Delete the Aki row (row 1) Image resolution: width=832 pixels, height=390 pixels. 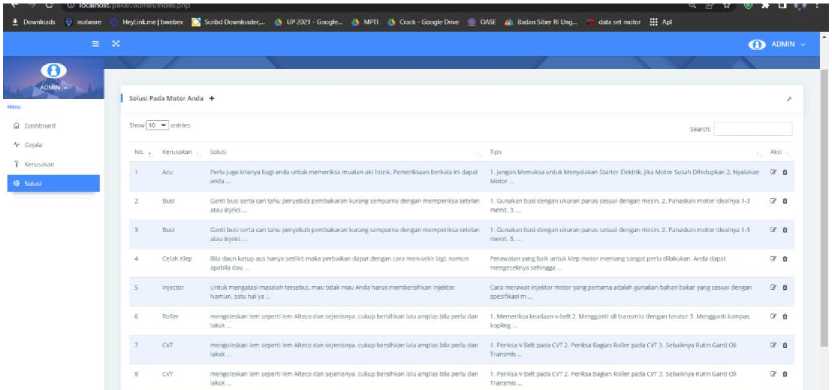[x=785, y=172]
